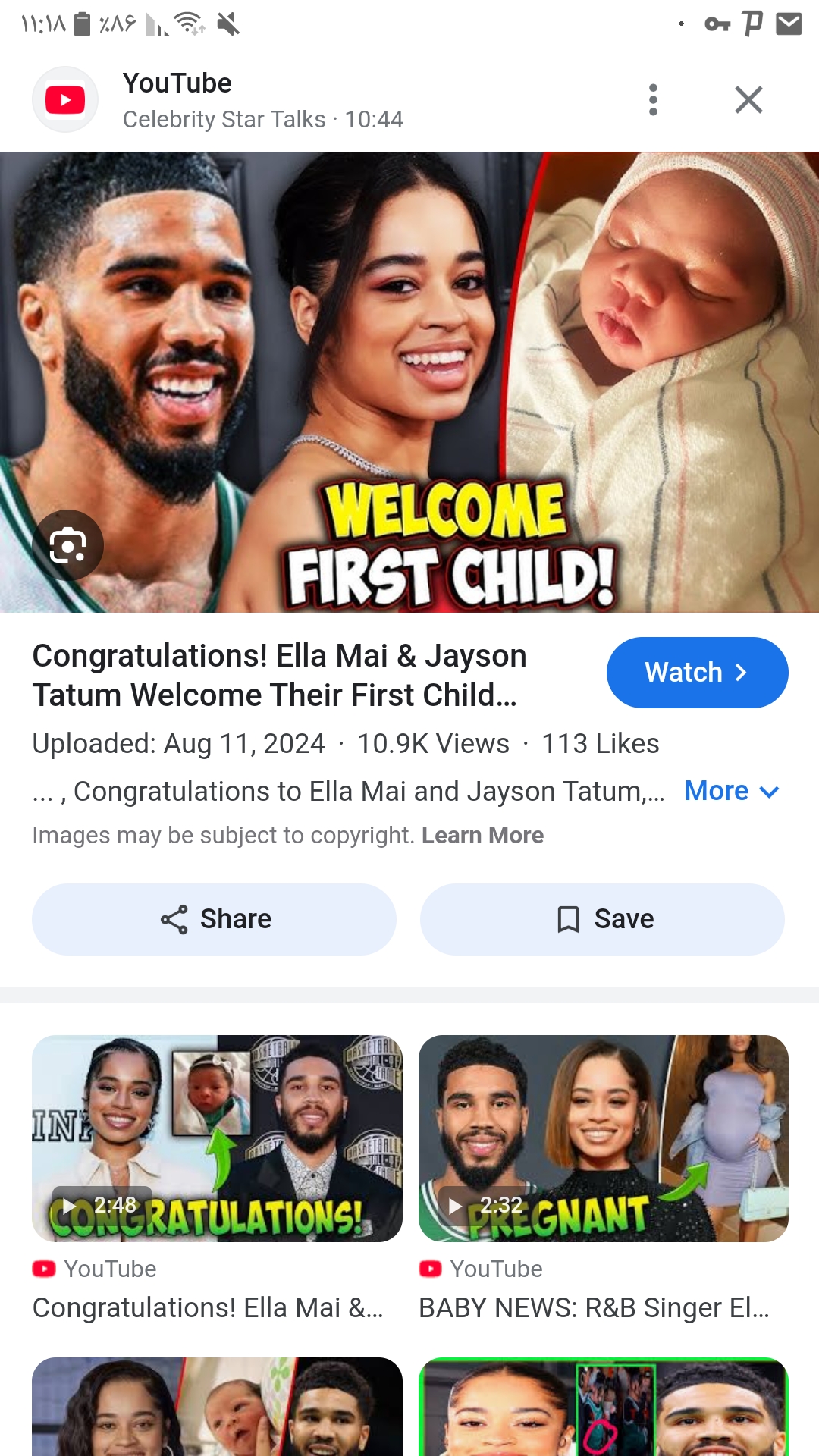The width and height of the screenshot is (819, 1456).
Task: Tap the VPN key icon in status bar
Action: [x=717, y=24]
